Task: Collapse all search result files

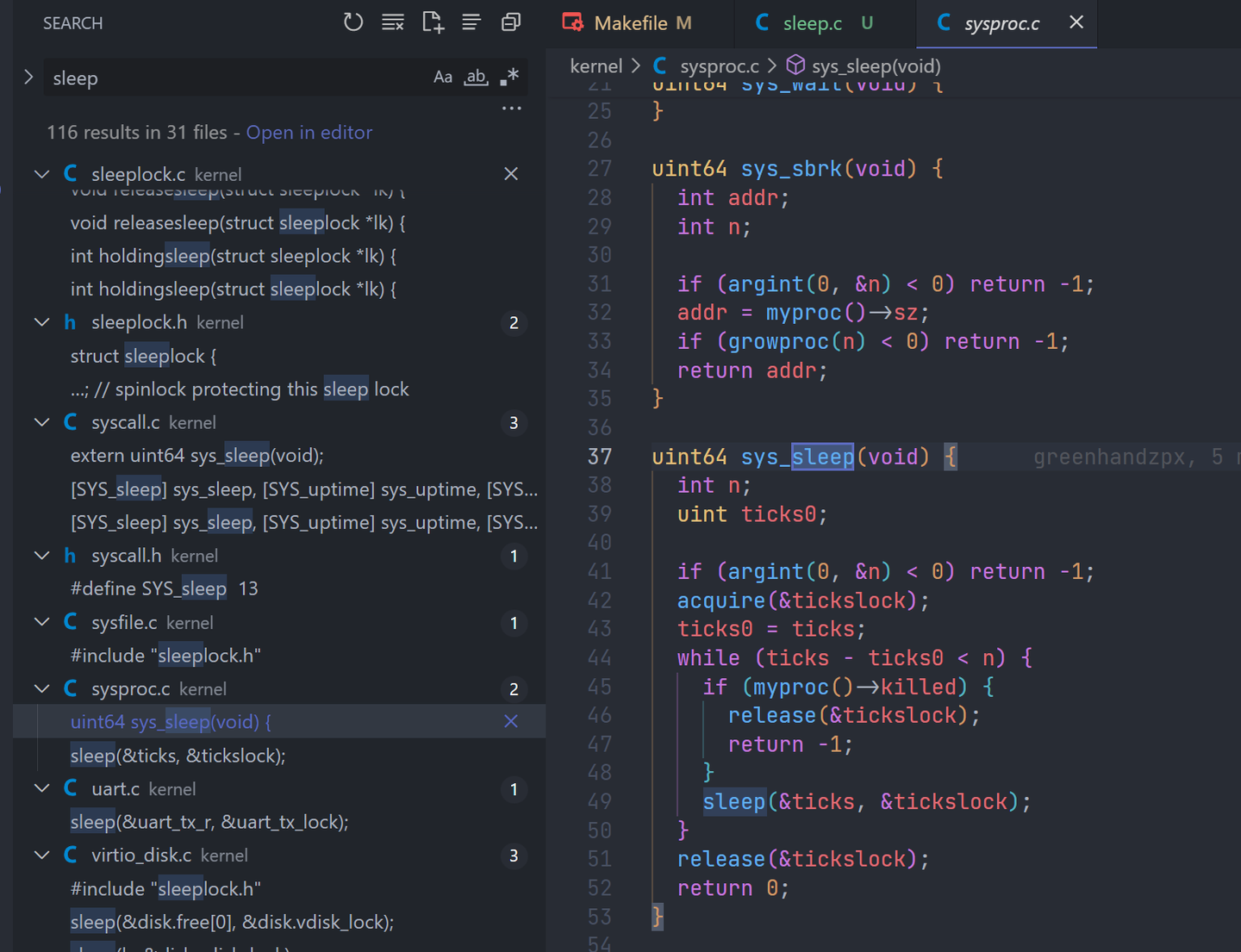Action: pyautogui.click(x=511, y=22)
